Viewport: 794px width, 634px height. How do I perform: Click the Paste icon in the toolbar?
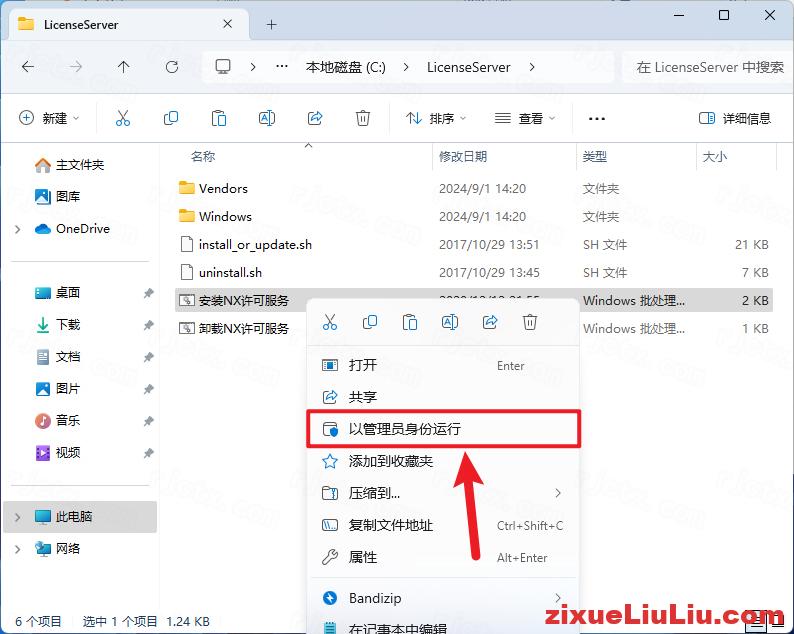point(219,118)
